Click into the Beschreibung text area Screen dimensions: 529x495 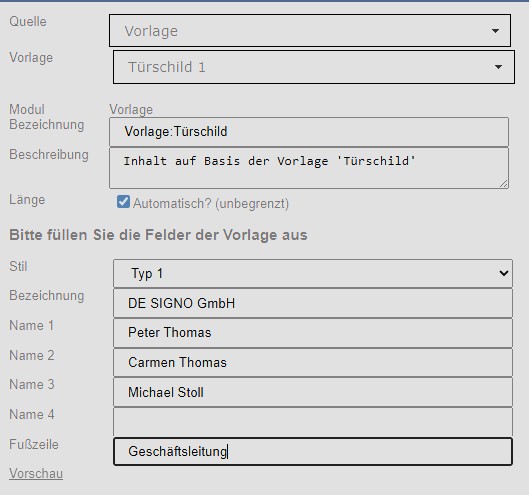click(309, 168)
